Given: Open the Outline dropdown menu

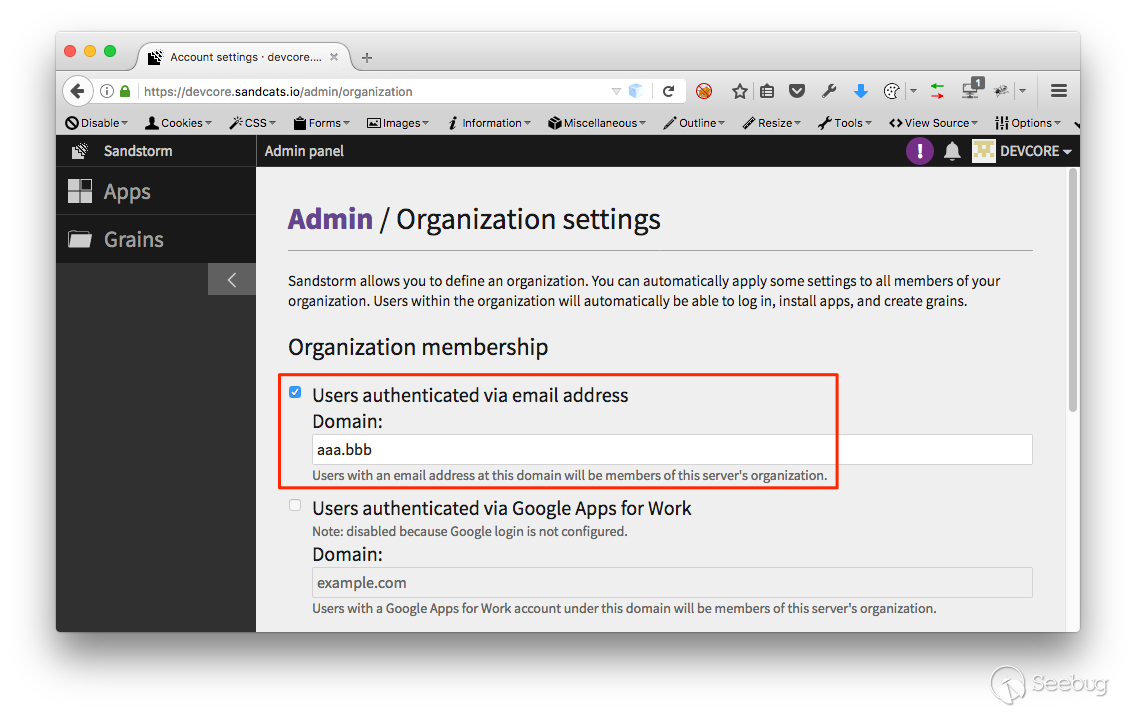Looking at the screenshot, I should (x=694, y=123).
